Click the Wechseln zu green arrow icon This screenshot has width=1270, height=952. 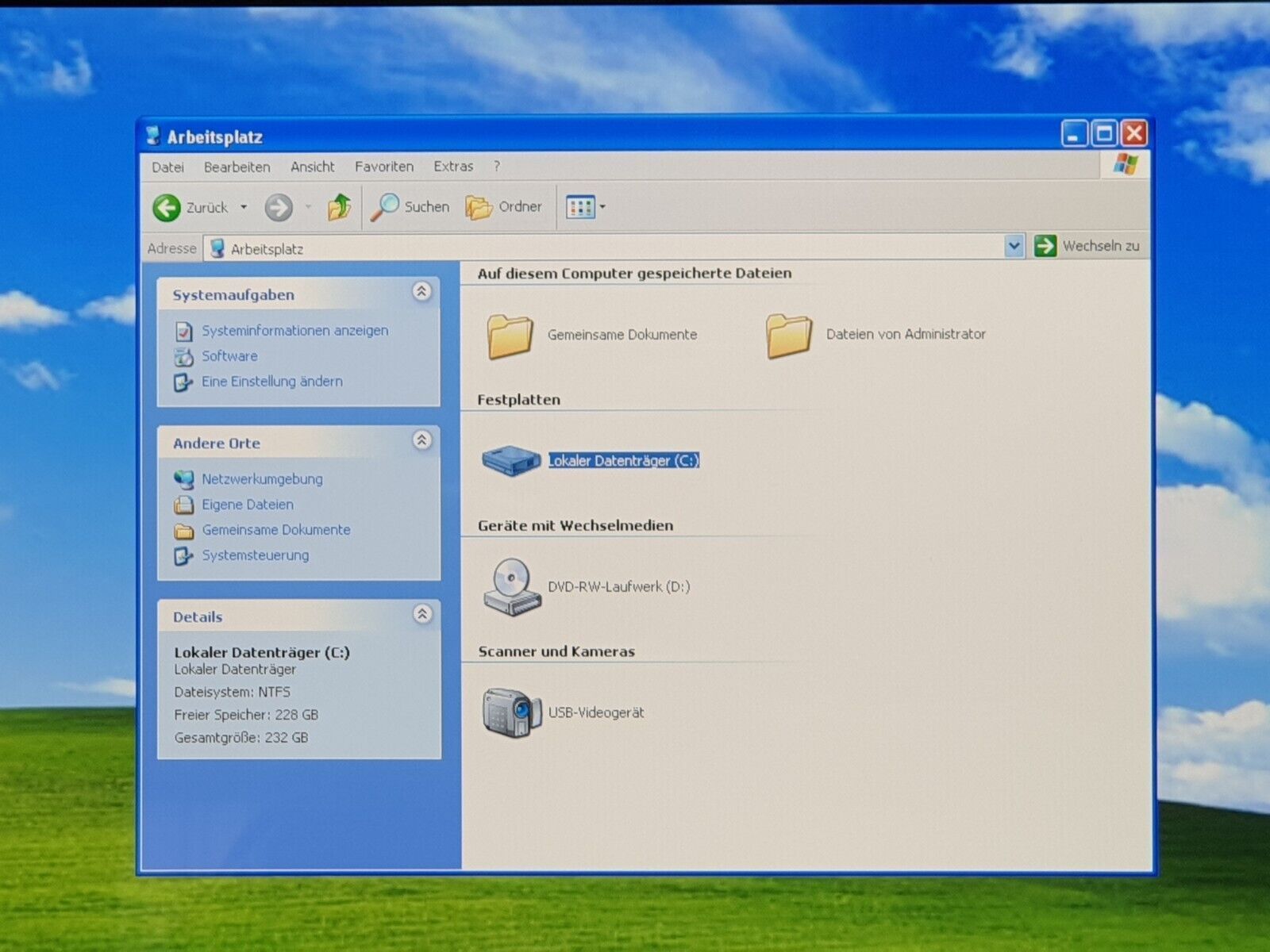point(1045,246)
